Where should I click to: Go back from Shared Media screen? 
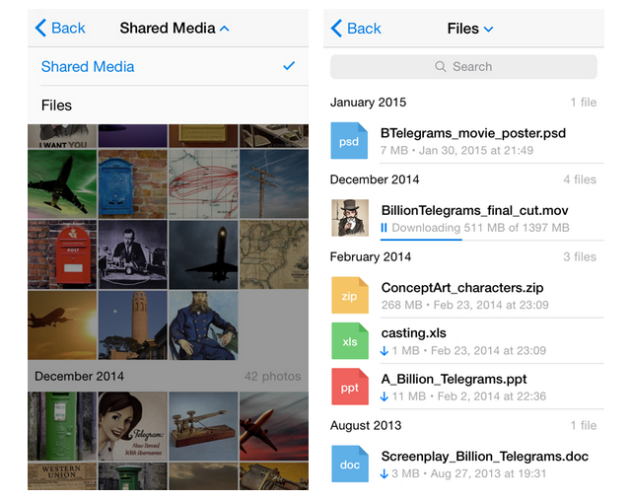(60, 28)
